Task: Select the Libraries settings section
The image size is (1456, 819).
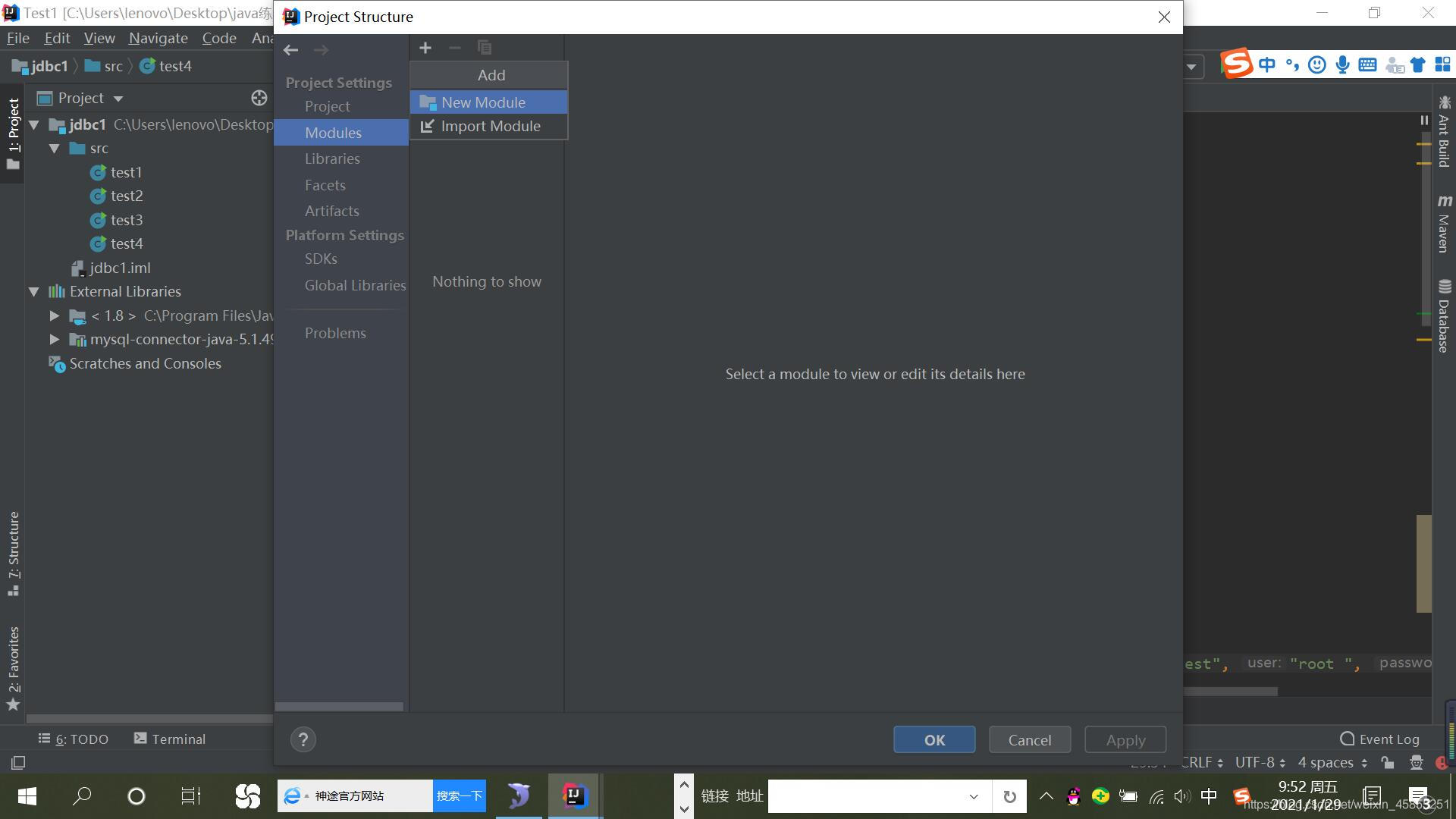Action: click(332, 158)
